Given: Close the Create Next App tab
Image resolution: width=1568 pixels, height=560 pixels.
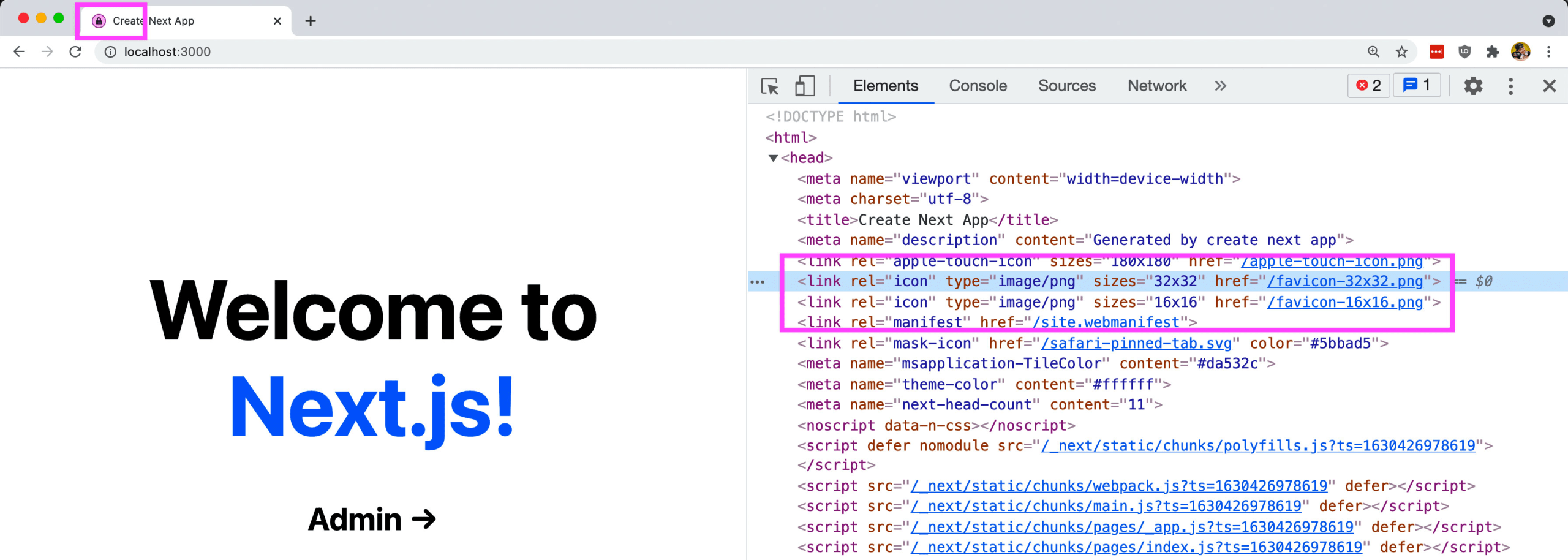Looking at the screenshot, I should 277,21.
